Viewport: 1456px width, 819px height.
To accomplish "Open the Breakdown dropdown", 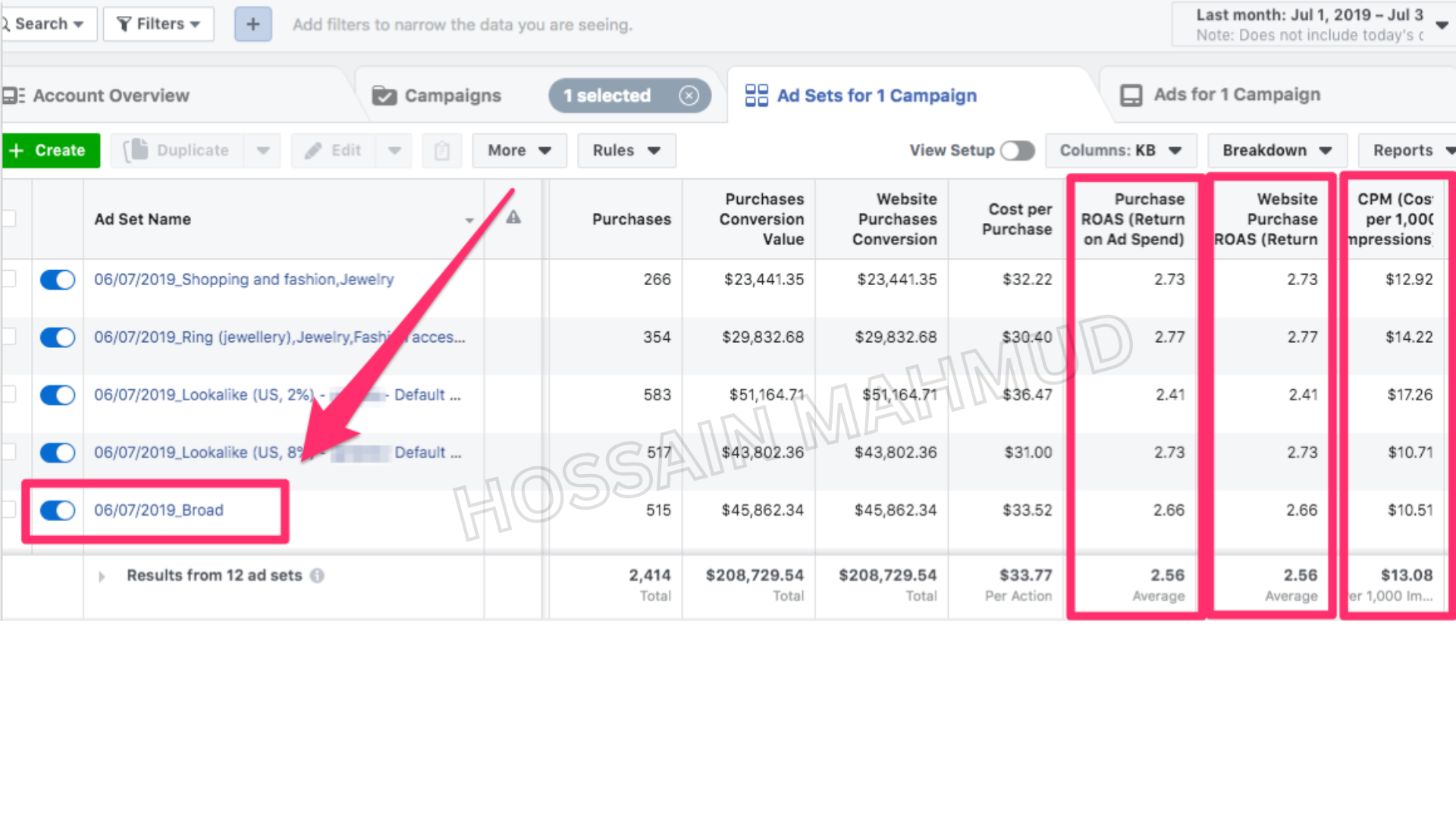I will pyautogui.click(x=1277, y=151).
